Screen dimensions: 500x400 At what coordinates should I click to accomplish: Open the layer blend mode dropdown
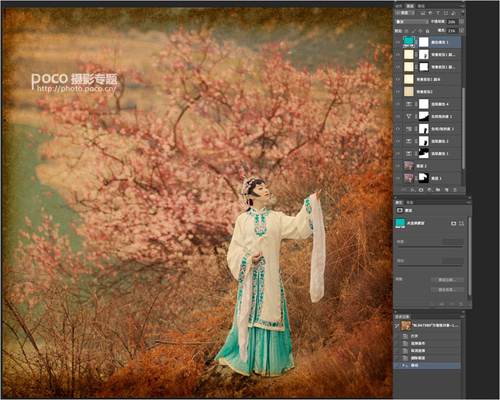pos(412,22)
